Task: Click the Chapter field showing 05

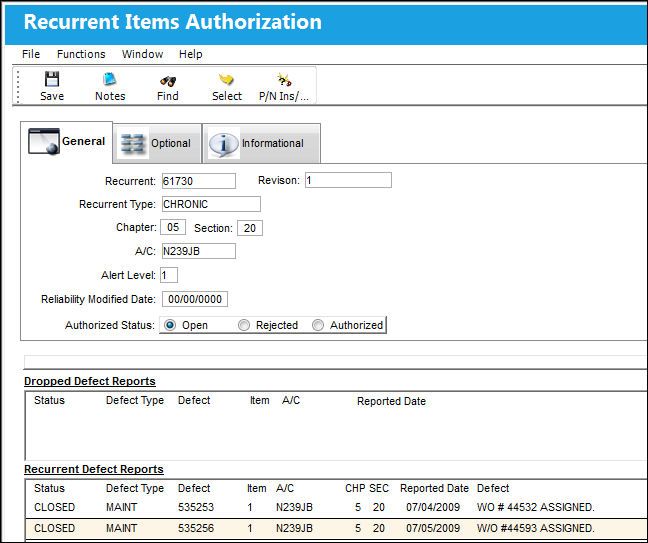Action: click(x=173, y=227)
